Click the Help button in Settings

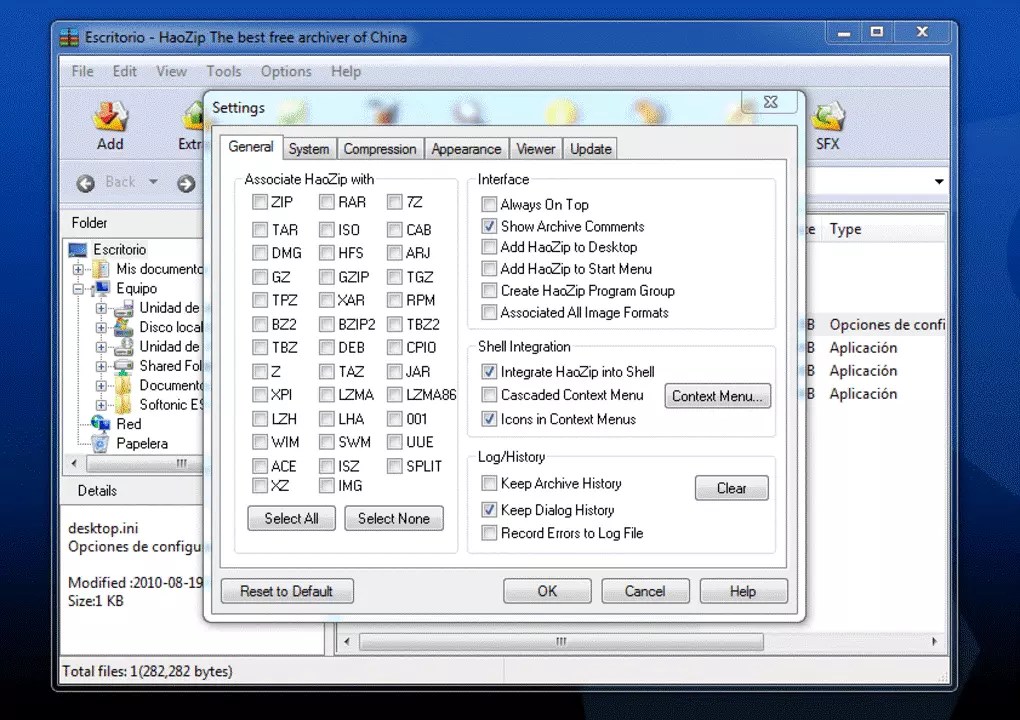tap(743, 591)
